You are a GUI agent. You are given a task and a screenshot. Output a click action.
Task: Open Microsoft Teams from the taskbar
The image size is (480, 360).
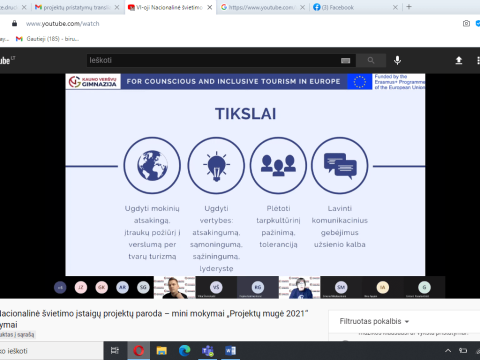tap(208, 351)
